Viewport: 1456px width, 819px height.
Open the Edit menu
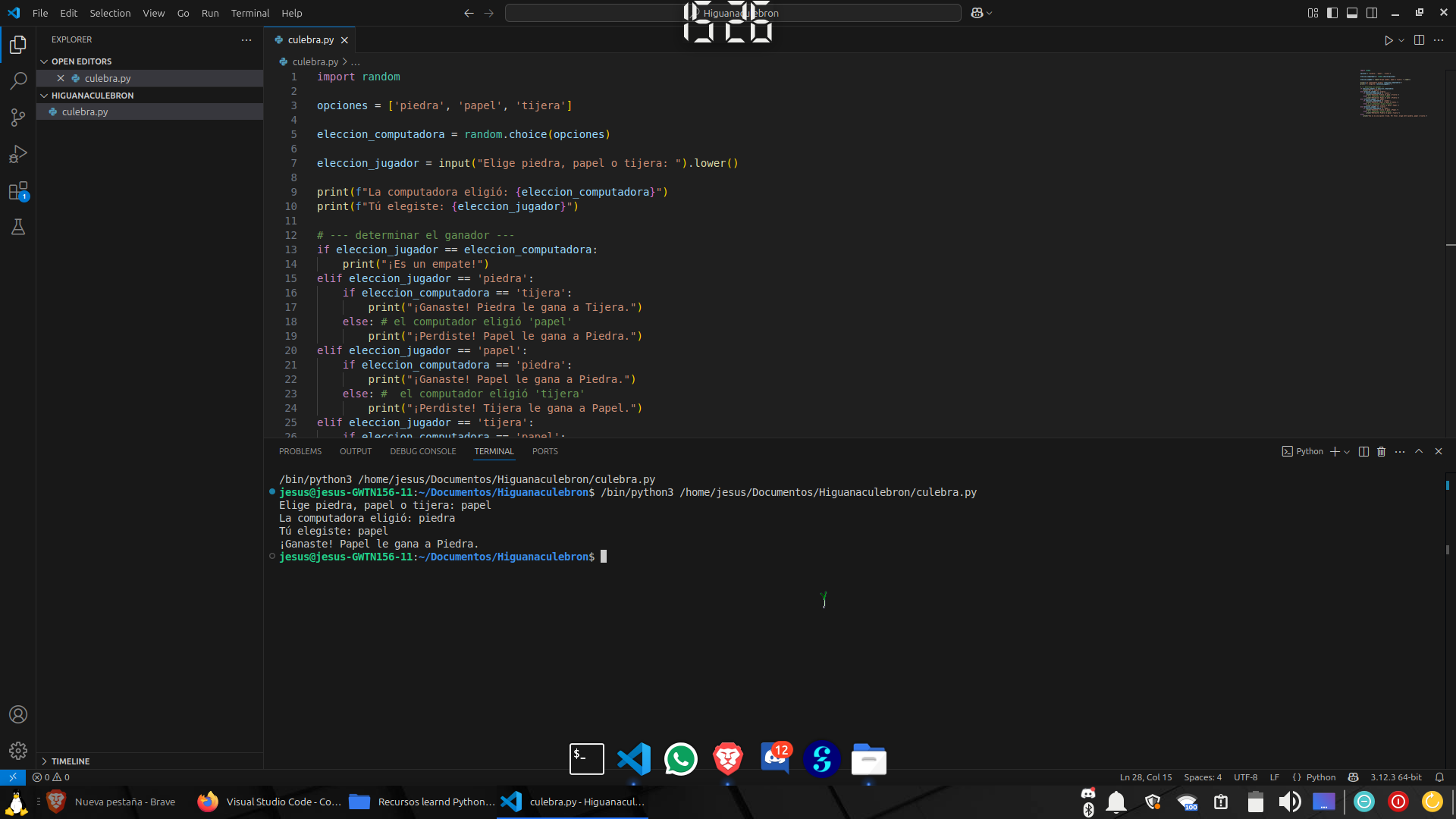click(x=69, y=13)
